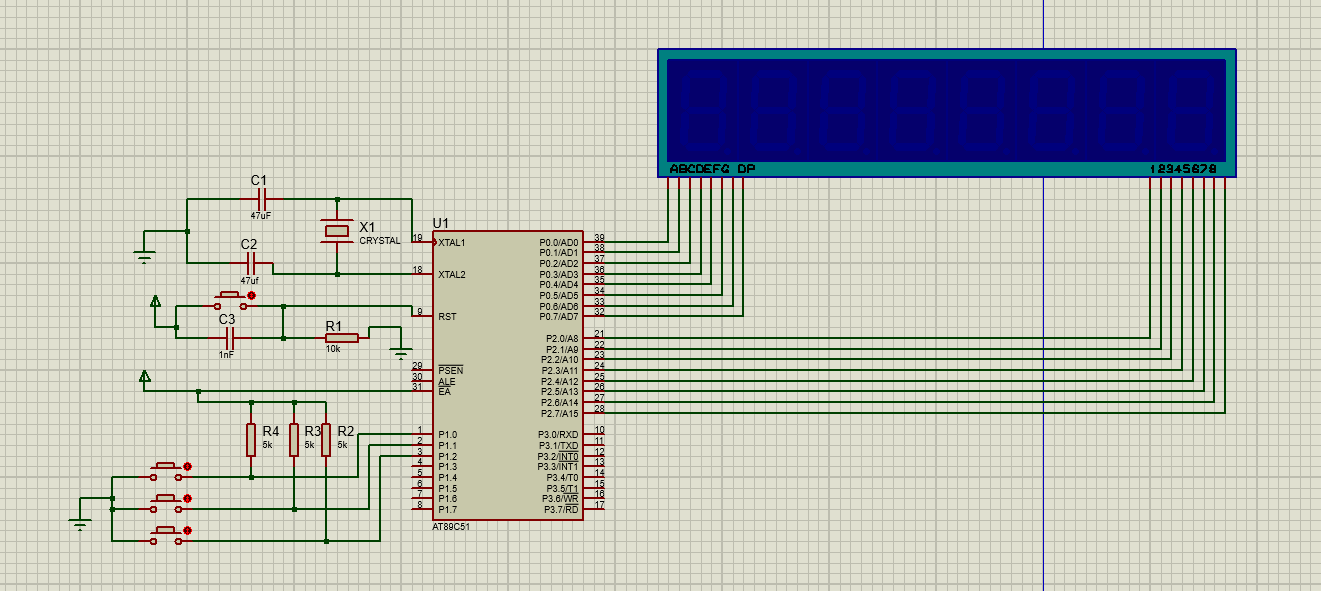Click the XTAL1 pin label
1321x591 pixels.
452,243
